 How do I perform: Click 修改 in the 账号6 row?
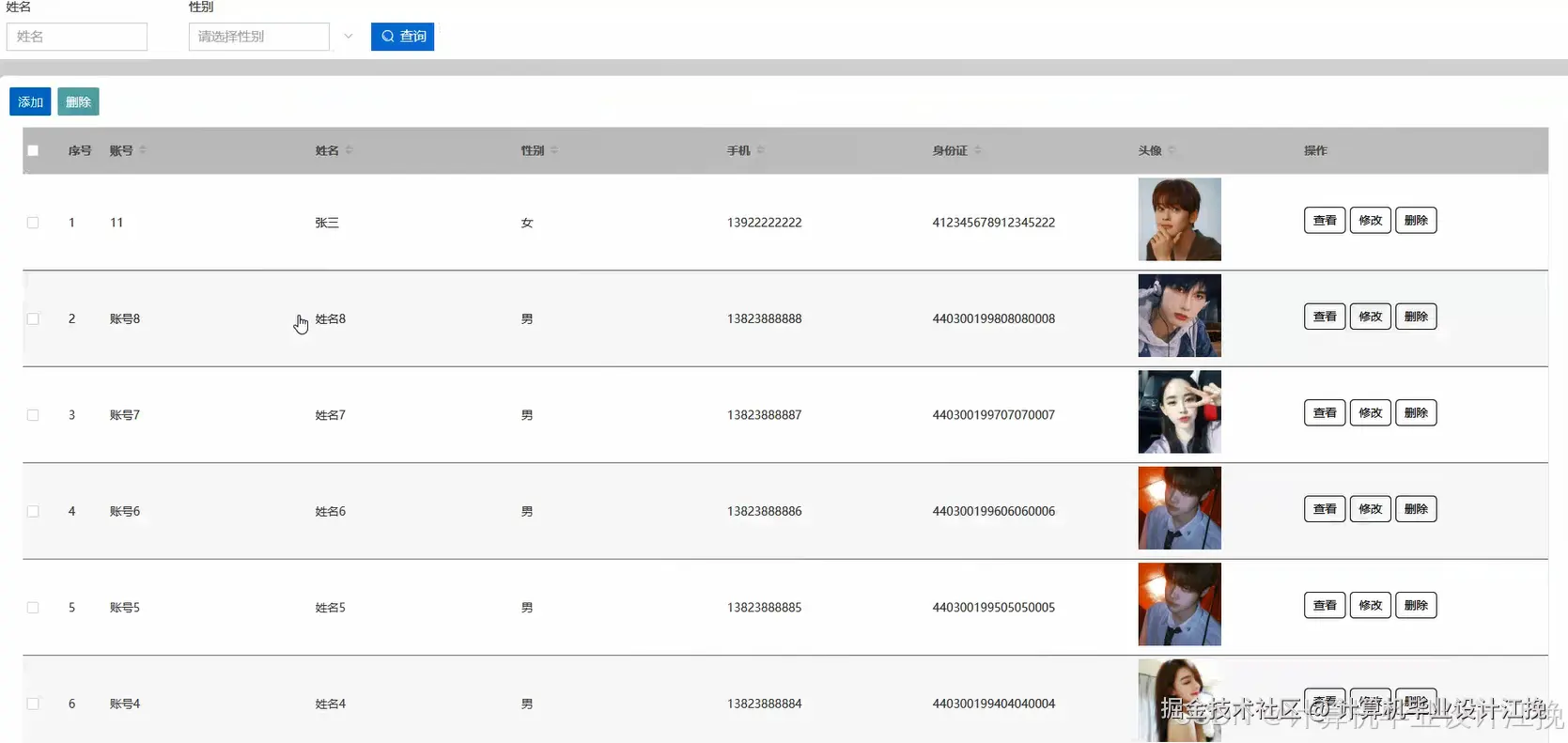(x=1371, y=509)
